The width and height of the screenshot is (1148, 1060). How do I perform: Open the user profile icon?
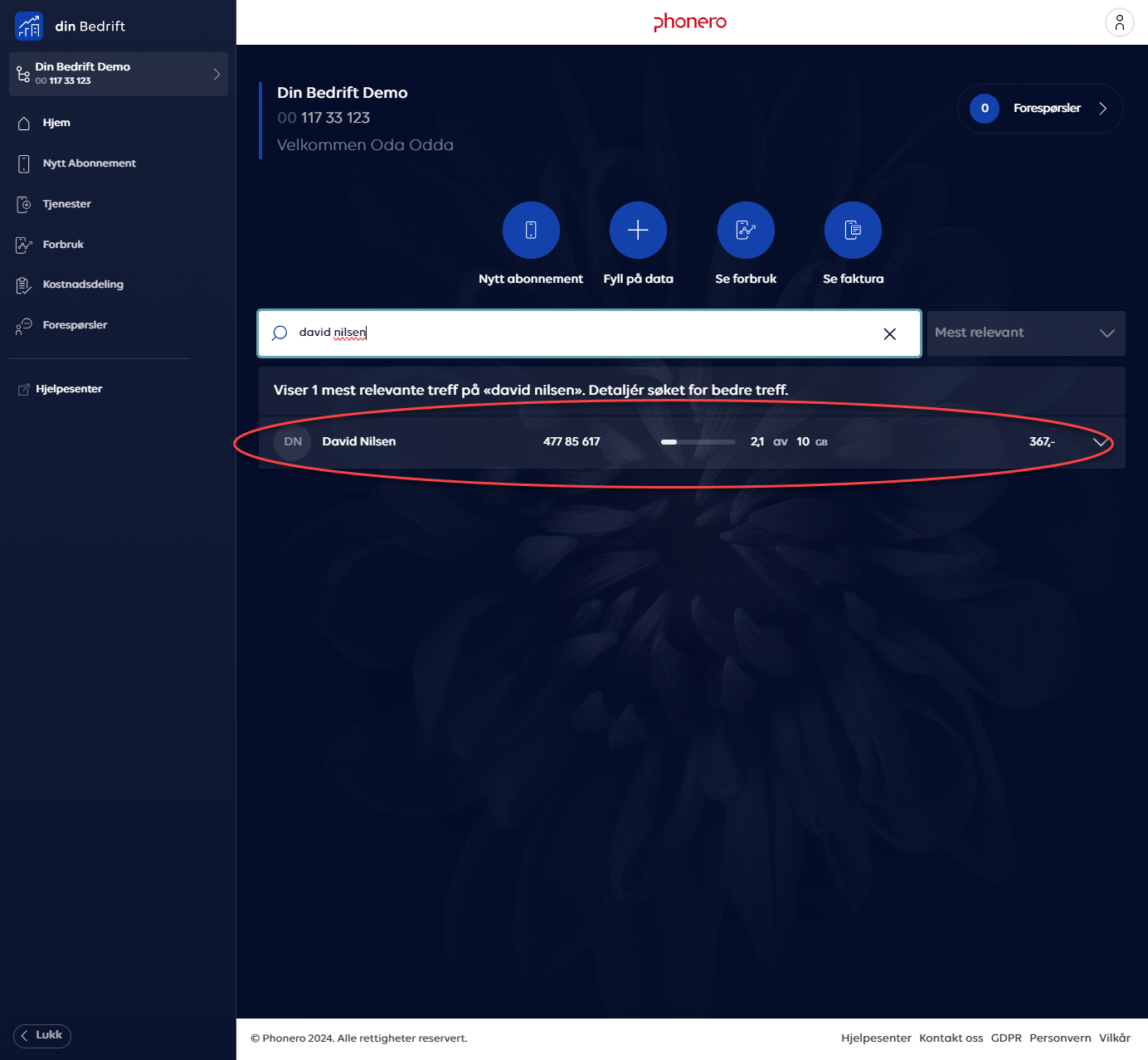(x=1119, y=22)
